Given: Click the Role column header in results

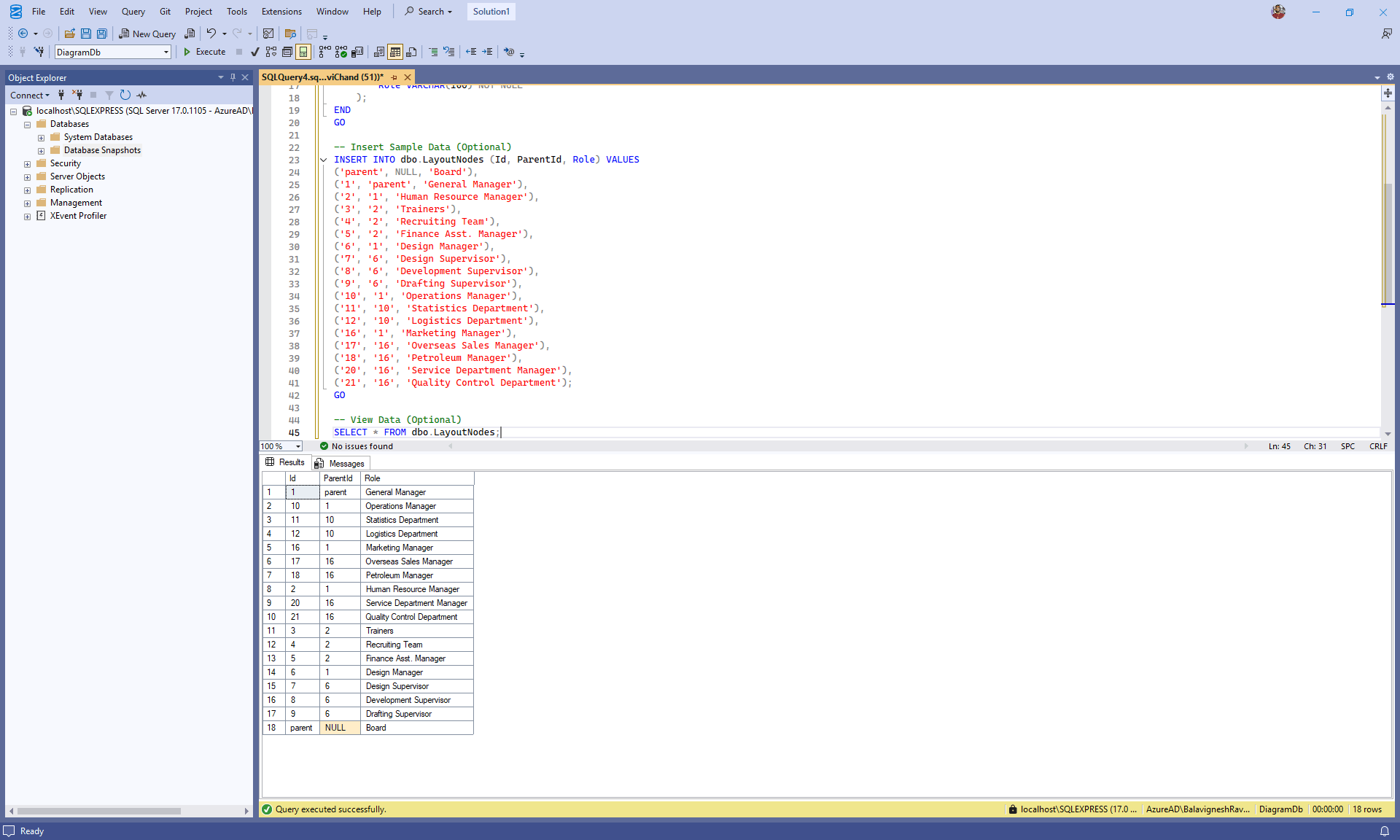Looking at the screenshot, I should click(x=417, y=478).
